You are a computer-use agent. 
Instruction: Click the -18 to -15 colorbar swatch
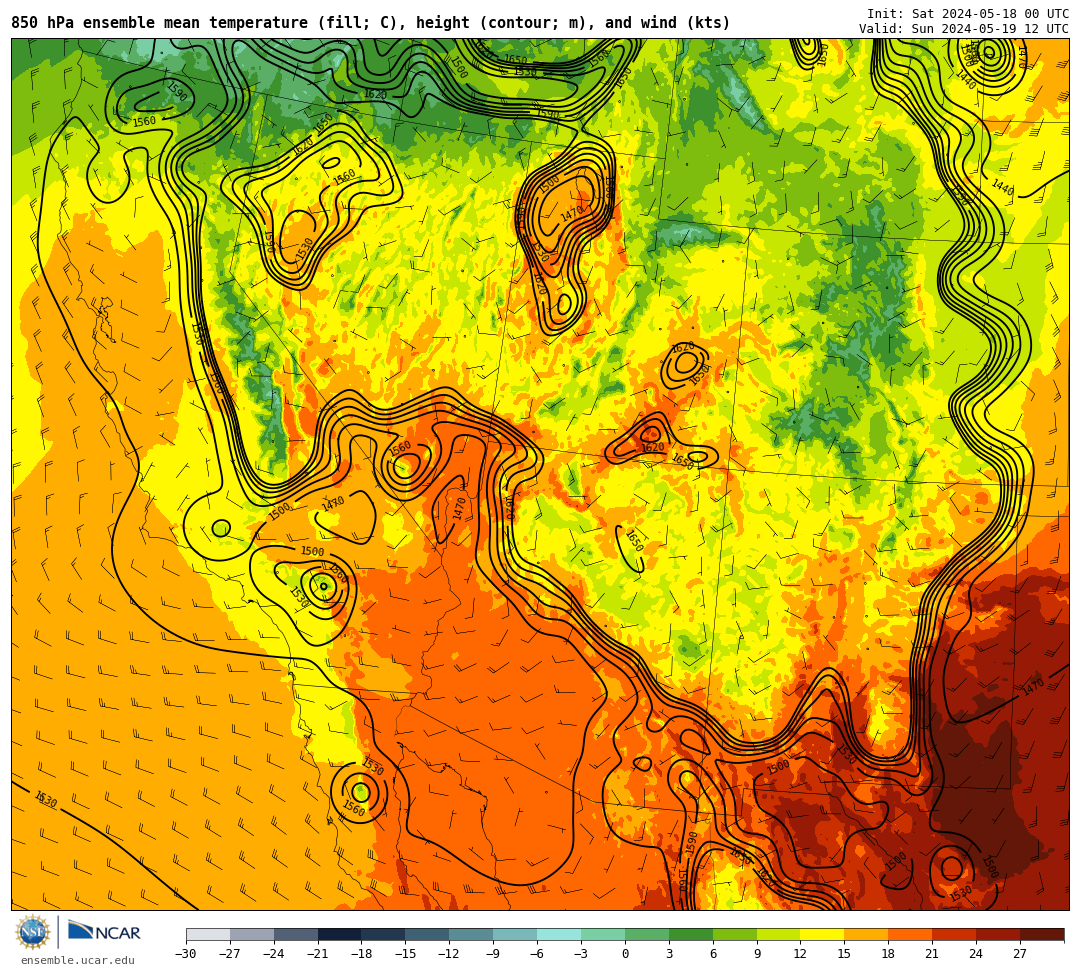click(x=384, y=934)
